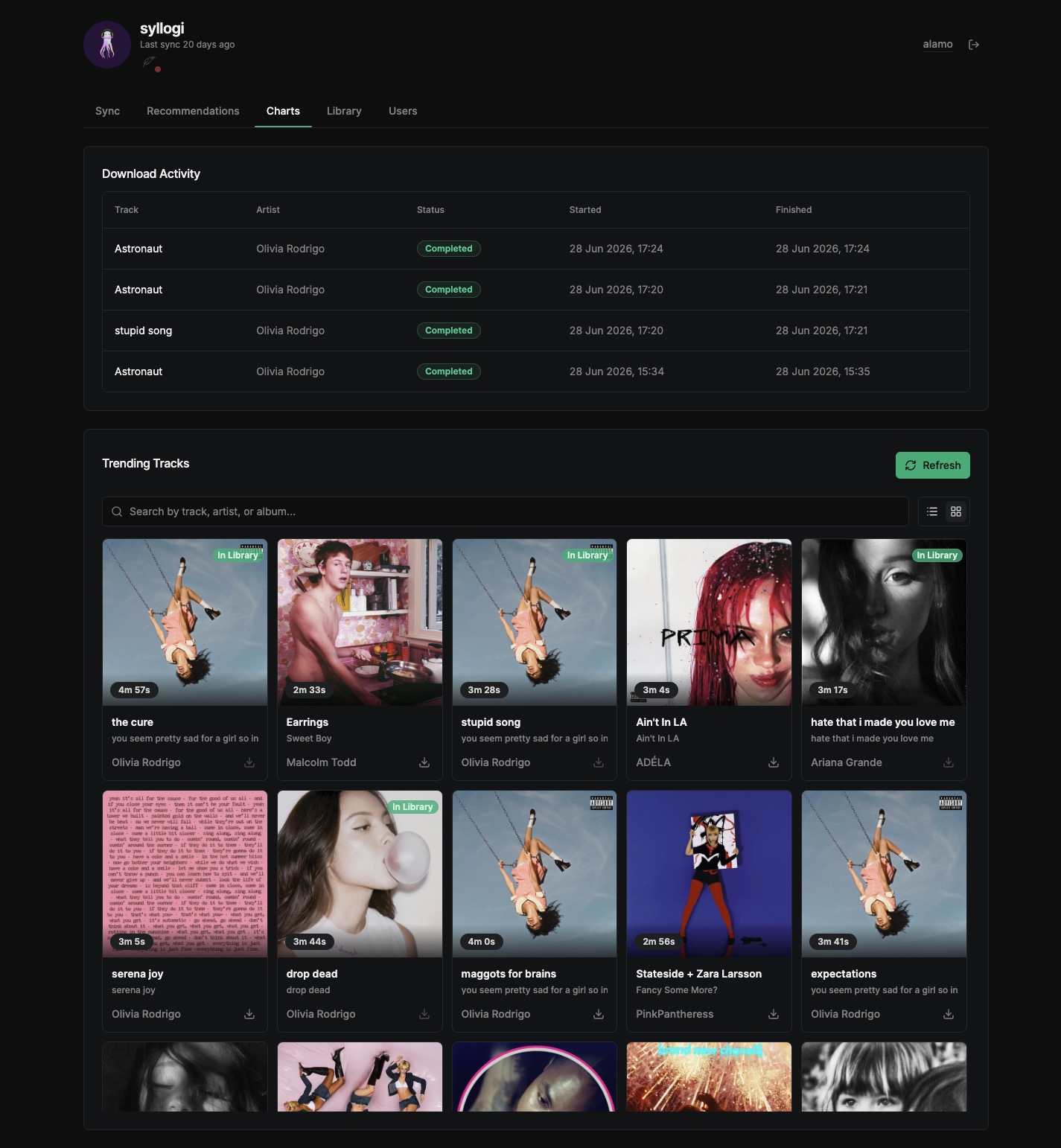Screen dimensions: 1061x1148
Task: Click the alamo username link
Action: 937,45
